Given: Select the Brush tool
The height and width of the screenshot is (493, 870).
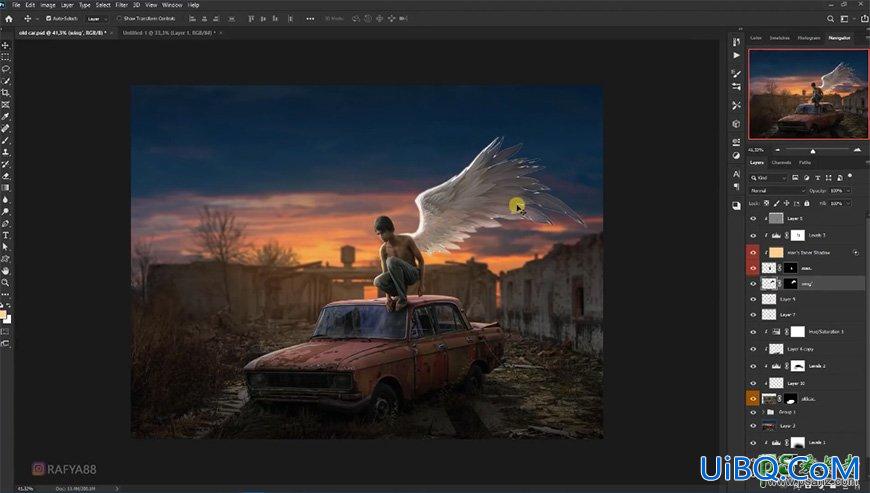Looking at the screenshot, I should [6, 140].
